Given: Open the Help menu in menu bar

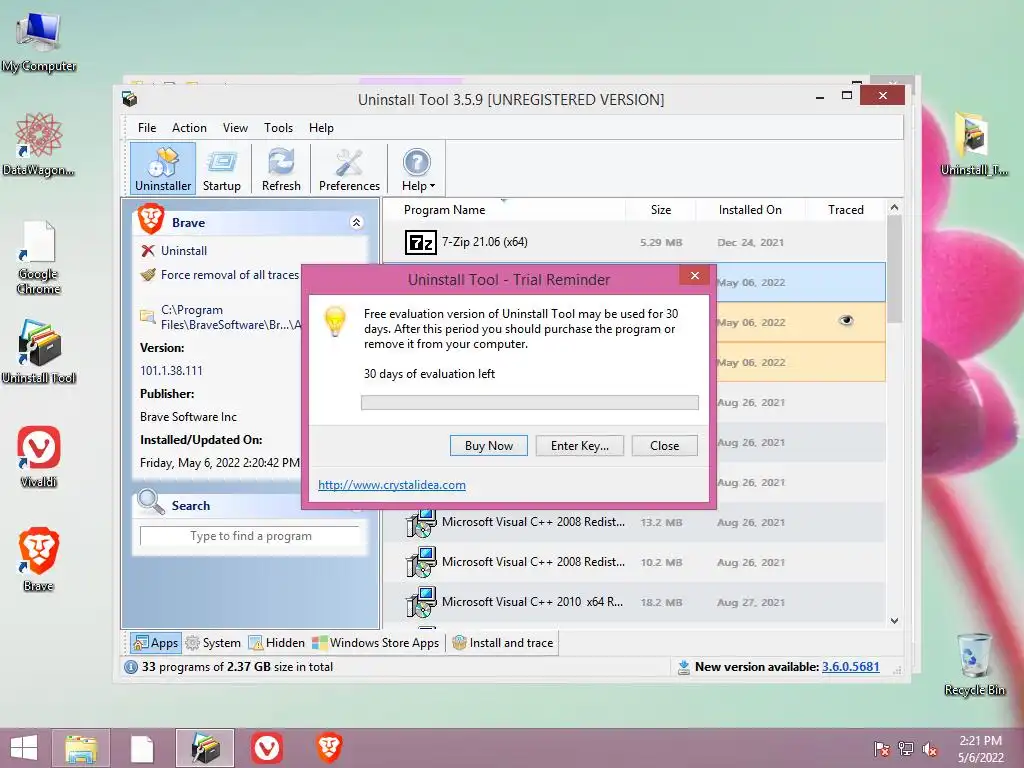Looking at the screenshot, I should point(321,128).
